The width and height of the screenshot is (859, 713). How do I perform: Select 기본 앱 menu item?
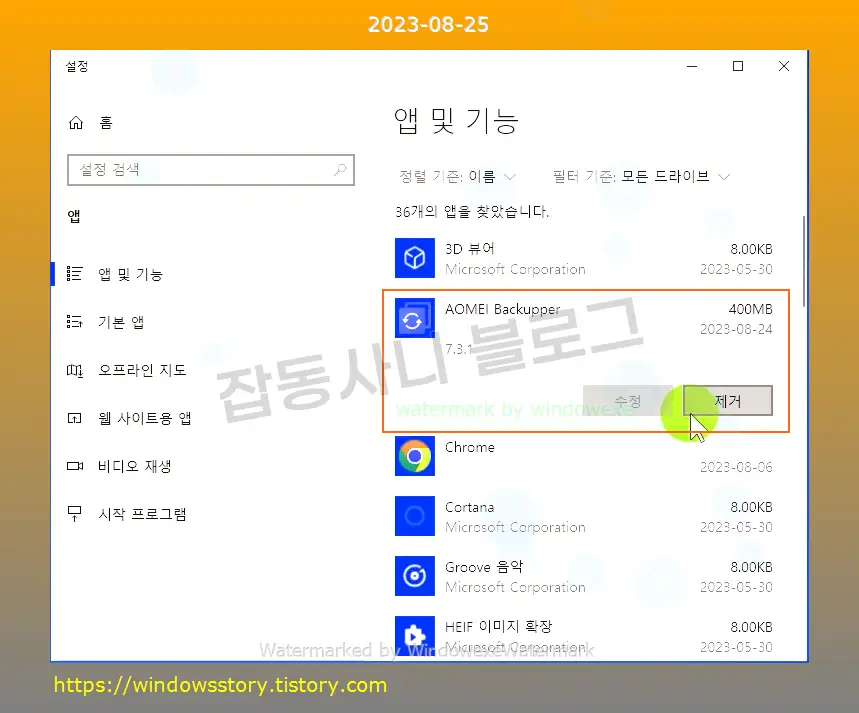coord(121,322)
